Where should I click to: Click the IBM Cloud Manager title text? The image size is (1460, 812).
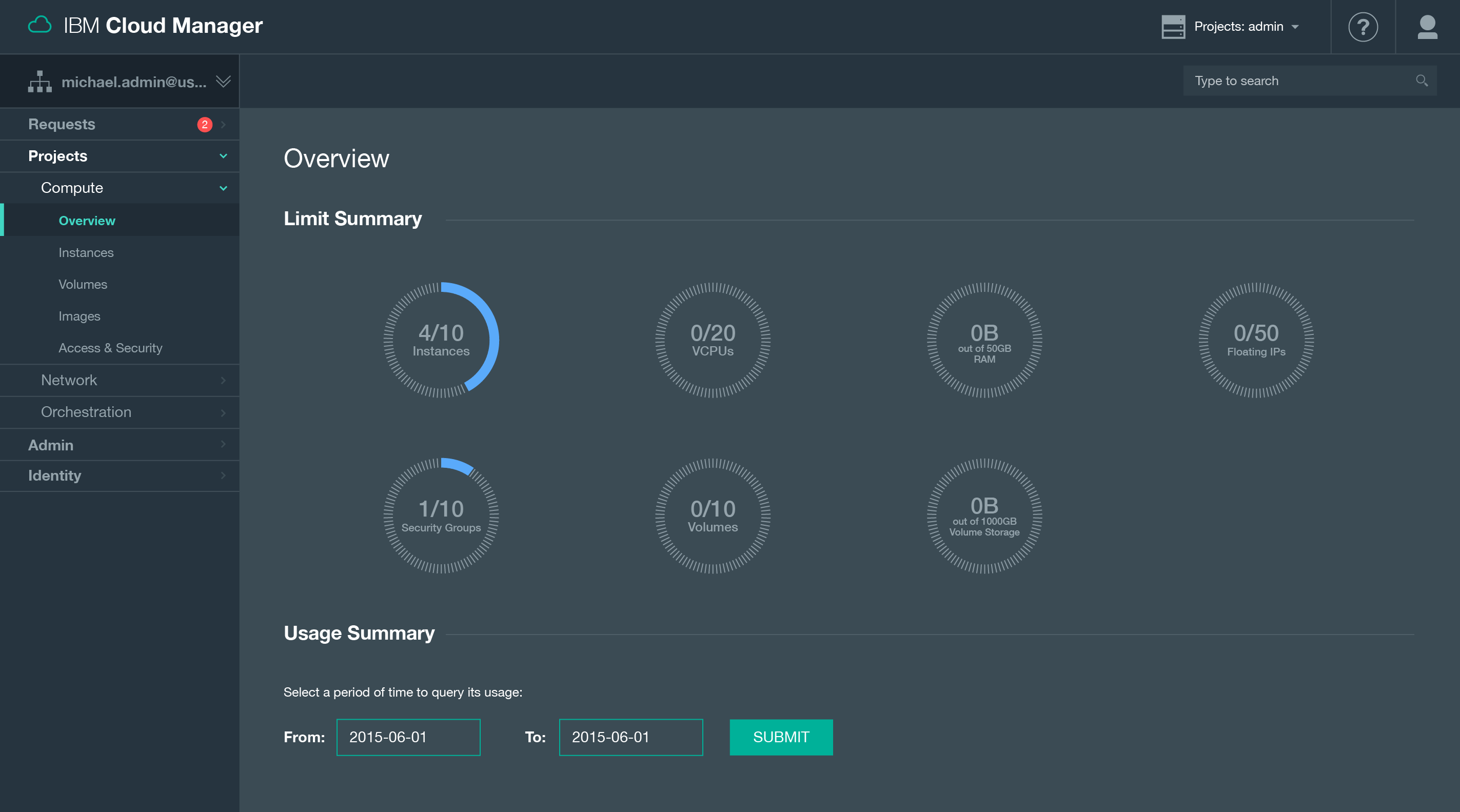(163, 26)
